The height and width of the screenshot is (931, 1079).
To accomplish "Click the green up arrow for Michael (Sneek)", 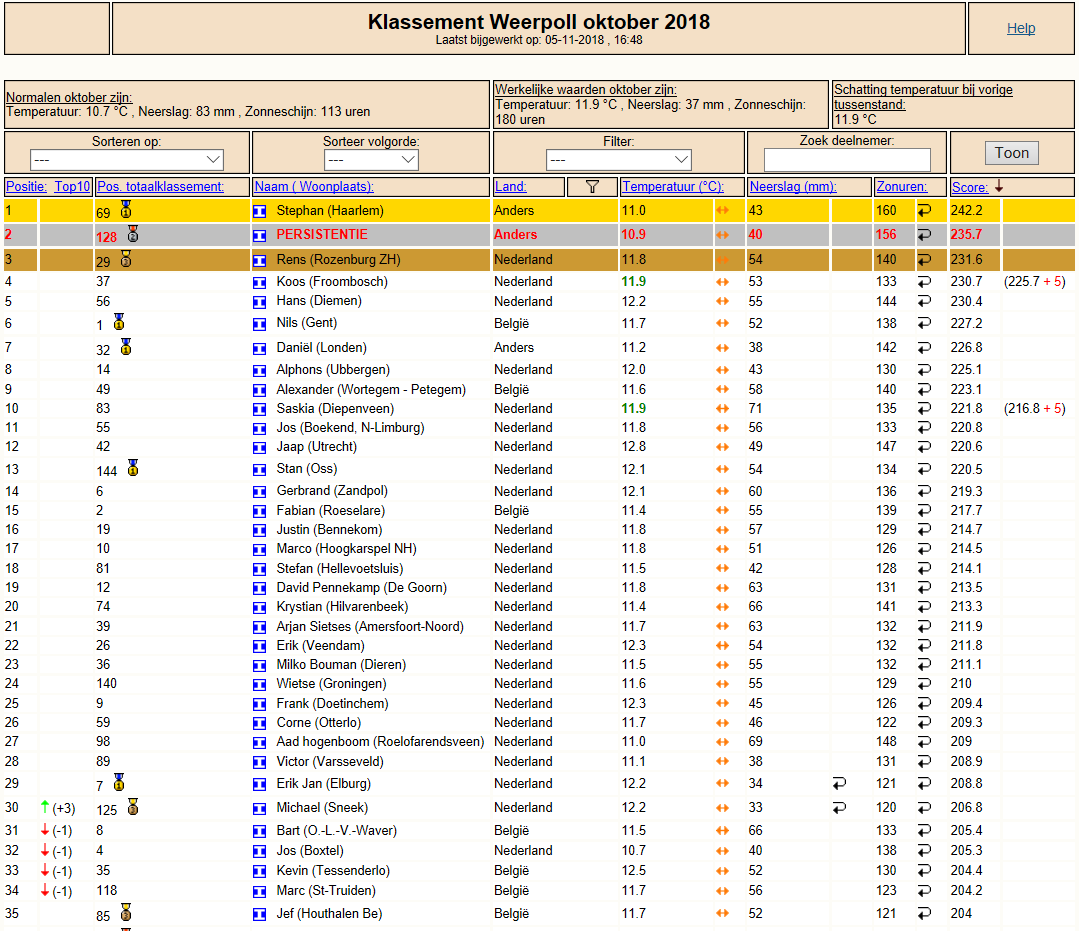I will (x=45, y=806).
